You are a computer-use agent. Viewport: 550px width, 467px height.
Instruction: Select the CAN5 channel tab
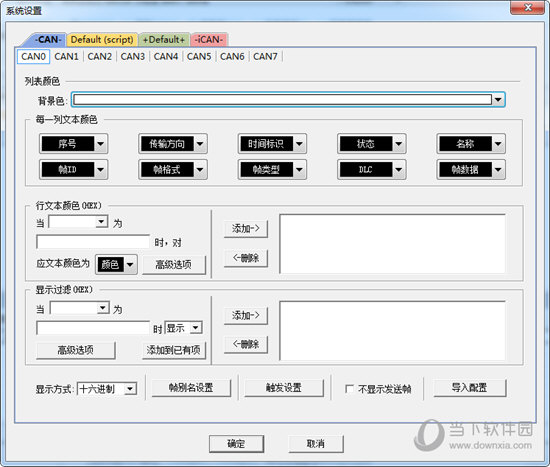click(199, 56)
